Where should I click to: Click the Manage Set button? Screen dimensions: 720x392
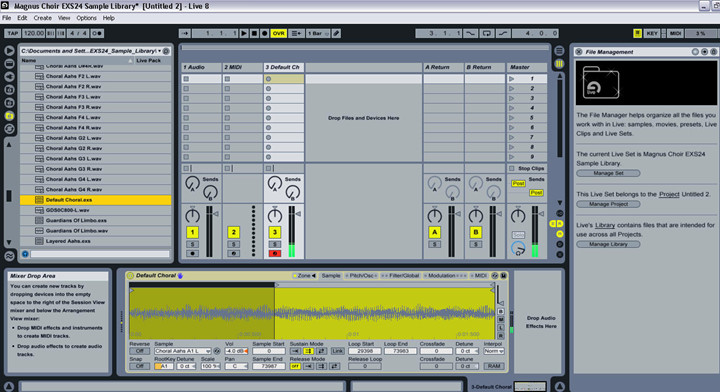coord(608,173)
